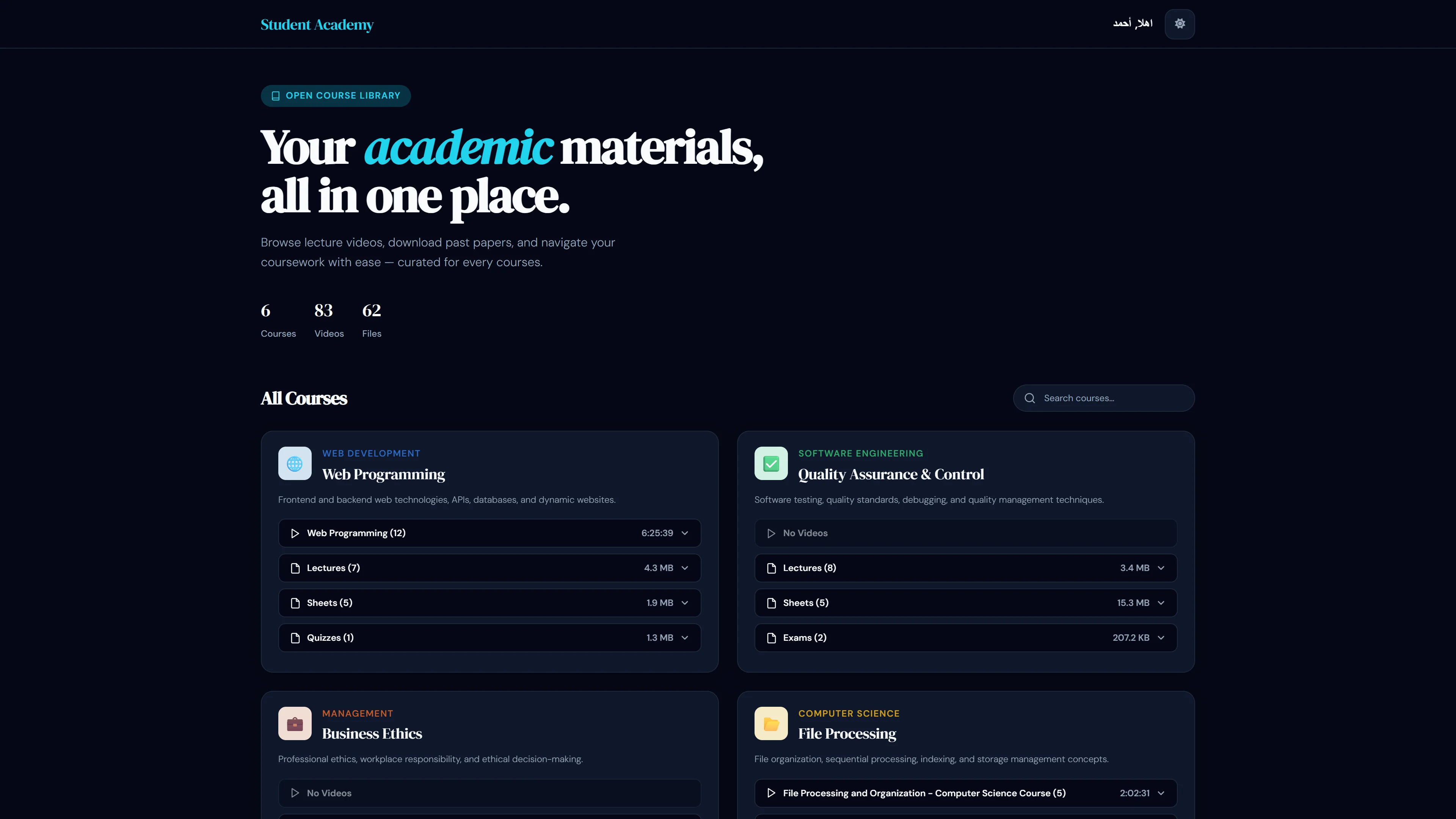Click chevron next to 2:02:31 duration
The width and height of the screenshot is (1456, 819).
click(x=1161, y=793)
